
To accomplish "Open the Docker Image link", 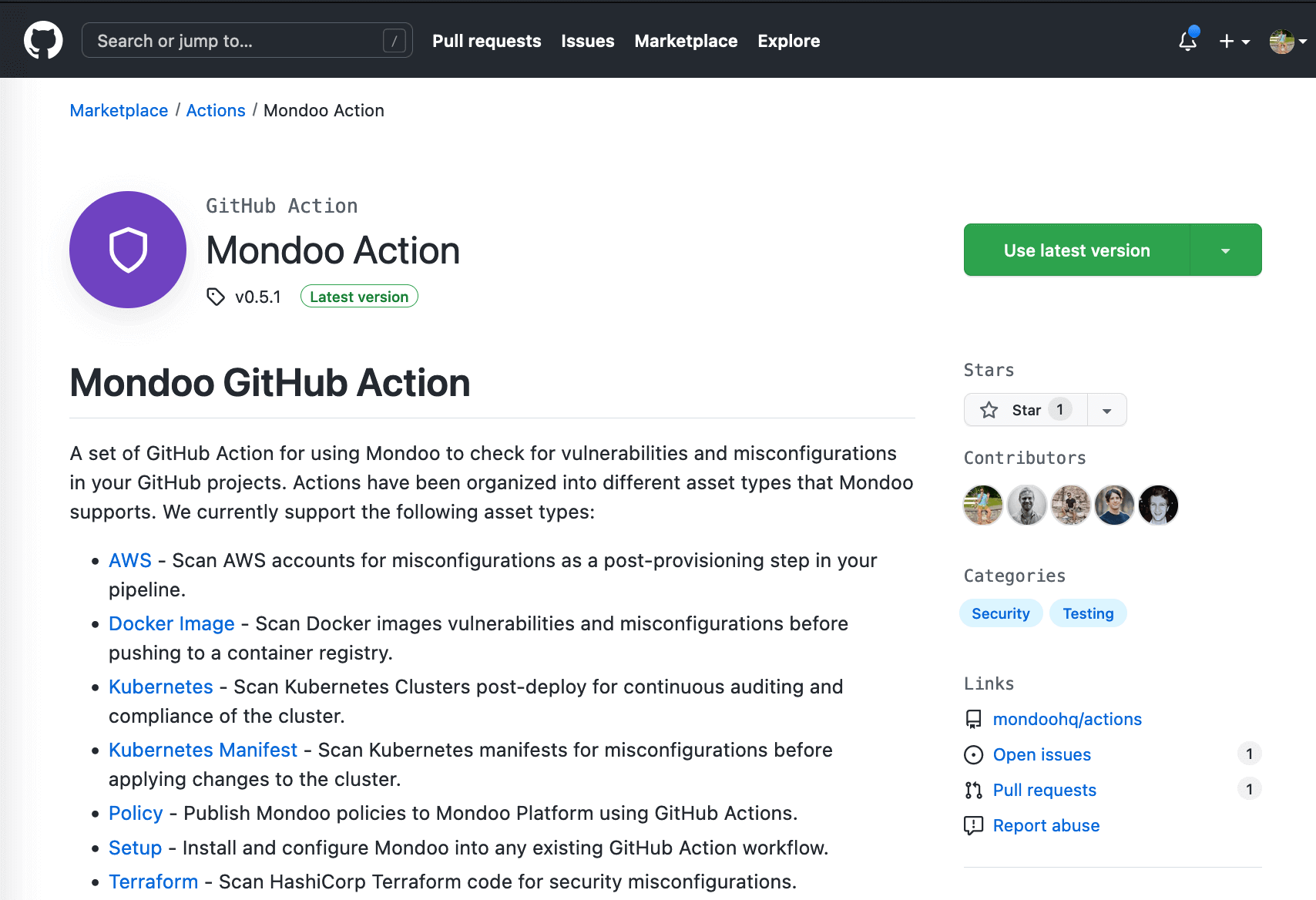I will [x=171, y=623].
